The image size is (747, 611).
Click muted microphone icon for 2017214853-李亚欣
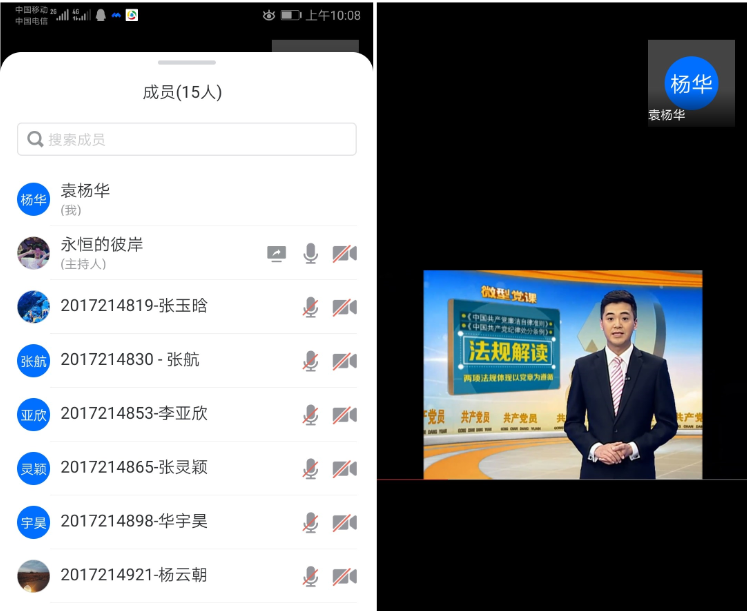(x=311, y=415)
